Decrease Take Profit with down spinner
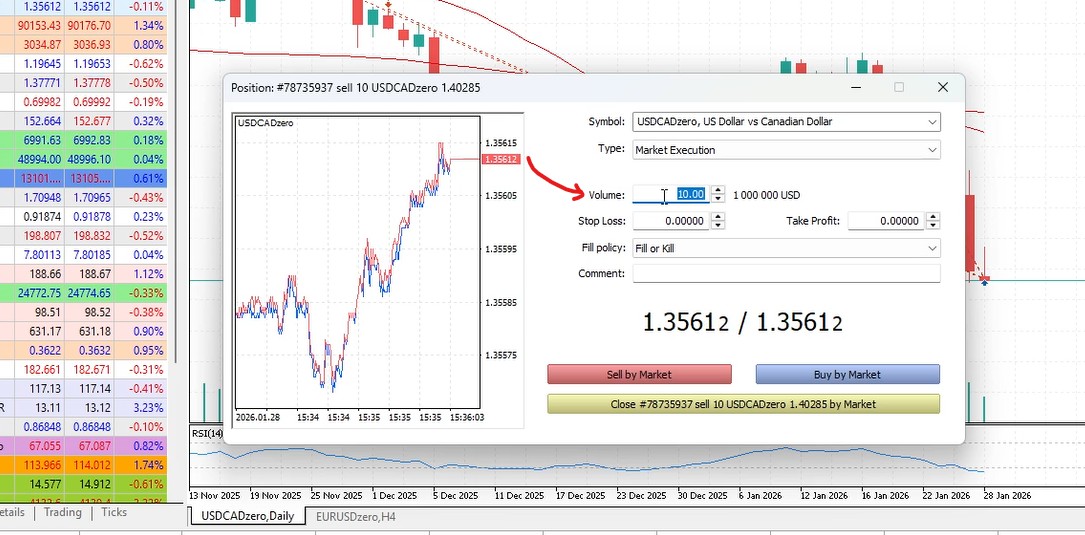This screenshot has height=535, width=1085. [x=933, y=225]
